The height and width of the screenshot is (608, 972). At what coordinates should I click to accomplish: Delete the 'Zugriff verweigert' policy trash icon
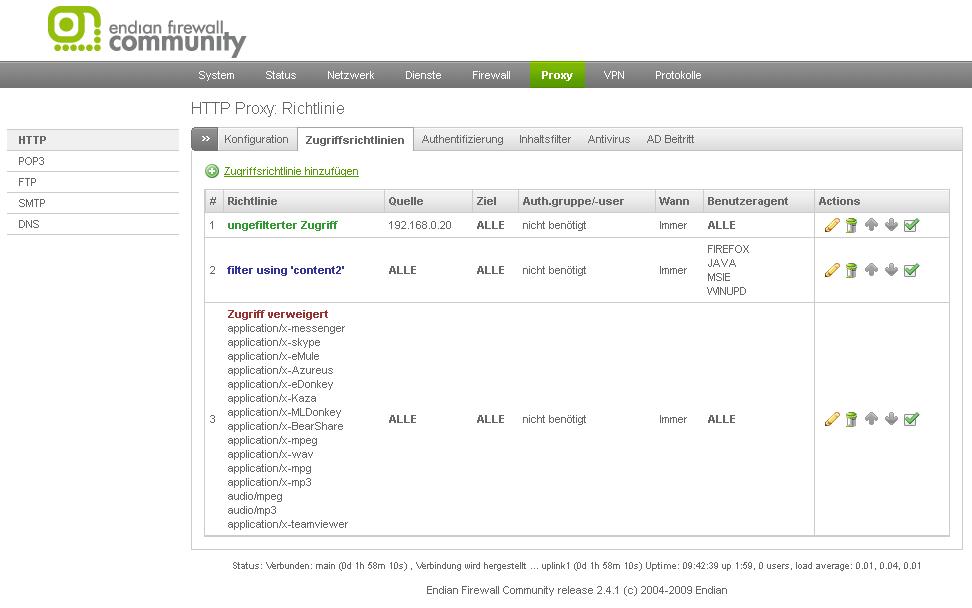click(x=851, y=419)
